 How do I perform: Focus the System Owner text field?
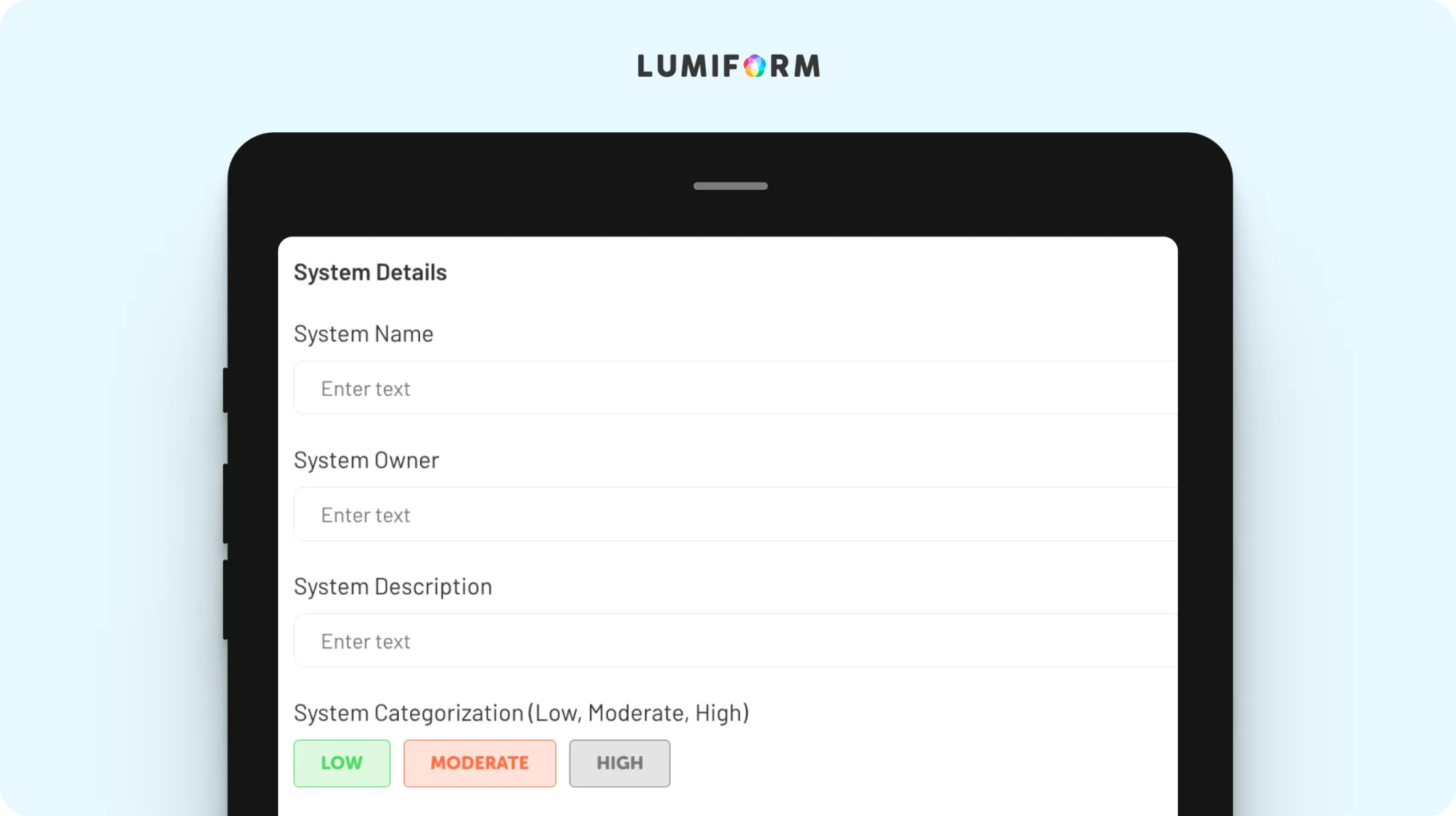click(736, 515)
